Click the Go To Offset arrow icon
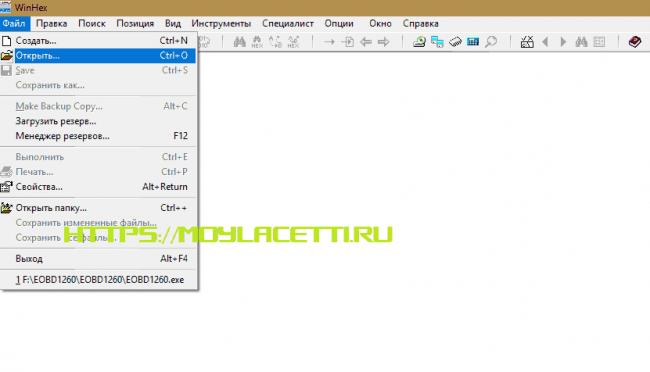The height and width of the screenshot is (372, 650). click(329, 41)
